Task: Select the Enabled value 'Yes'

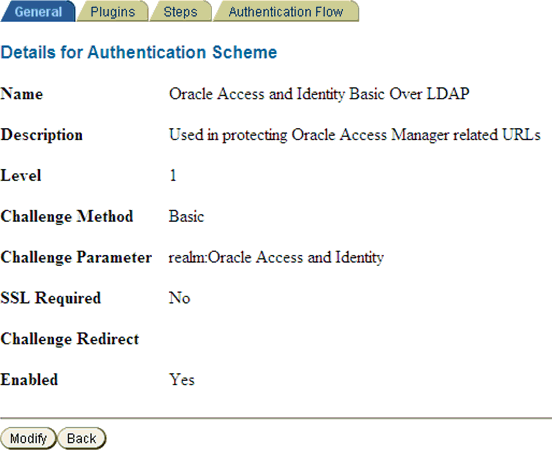Action: (182, 380)
